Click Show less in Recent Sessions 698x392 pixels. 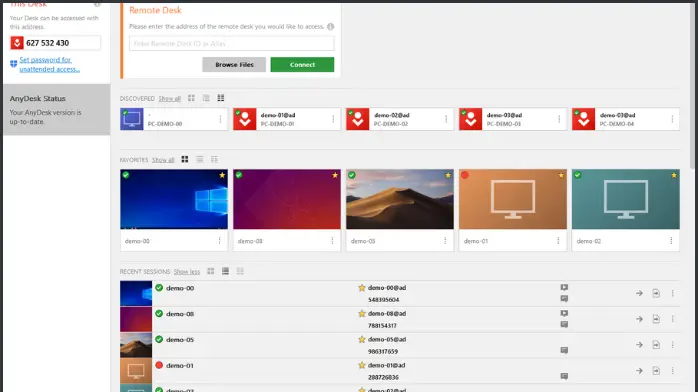(x=187, y=272)
